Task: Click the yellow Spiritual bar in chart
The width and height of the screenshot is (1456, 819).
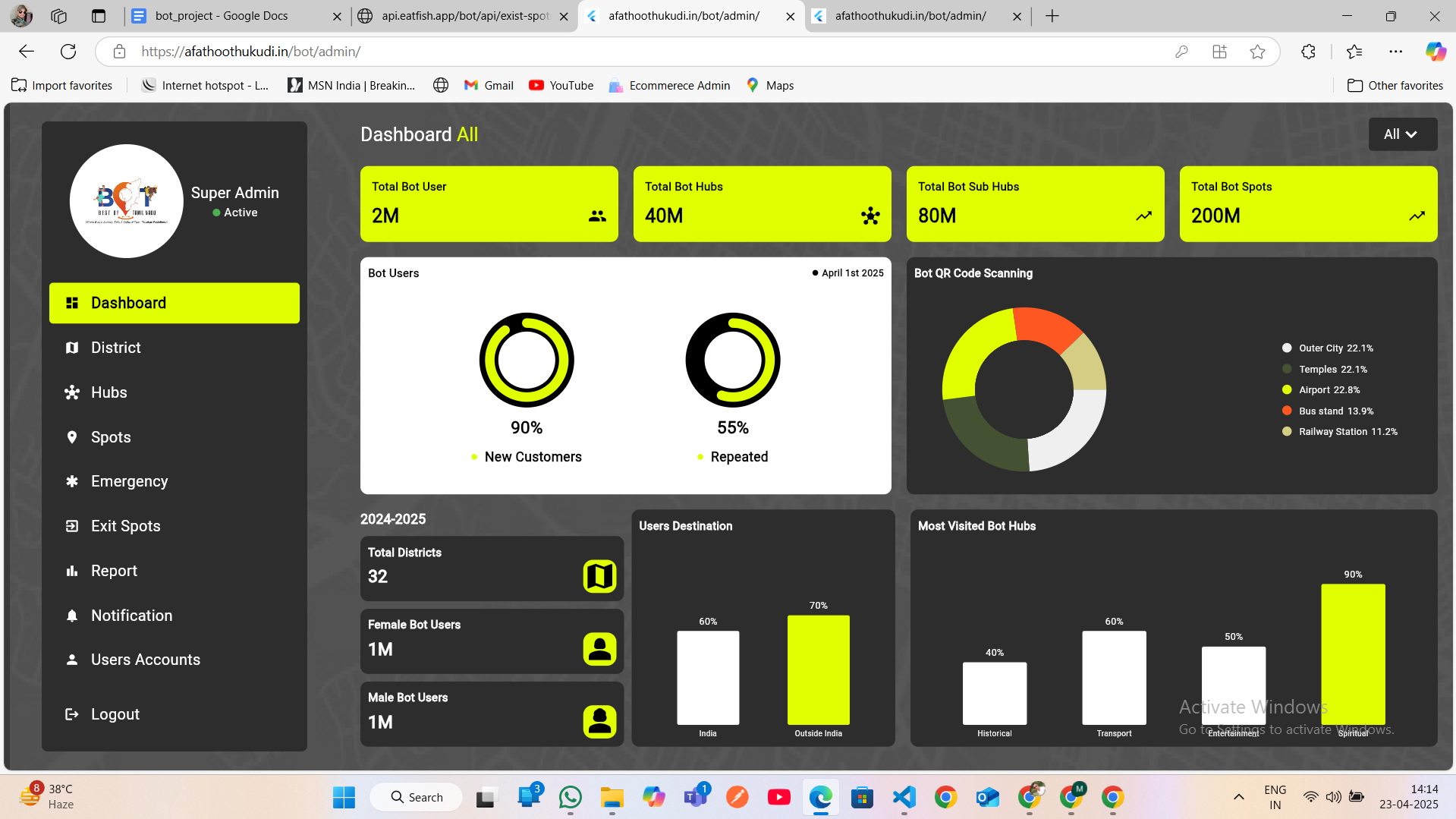Action: pyautogui.click(x=1353, y=653)
